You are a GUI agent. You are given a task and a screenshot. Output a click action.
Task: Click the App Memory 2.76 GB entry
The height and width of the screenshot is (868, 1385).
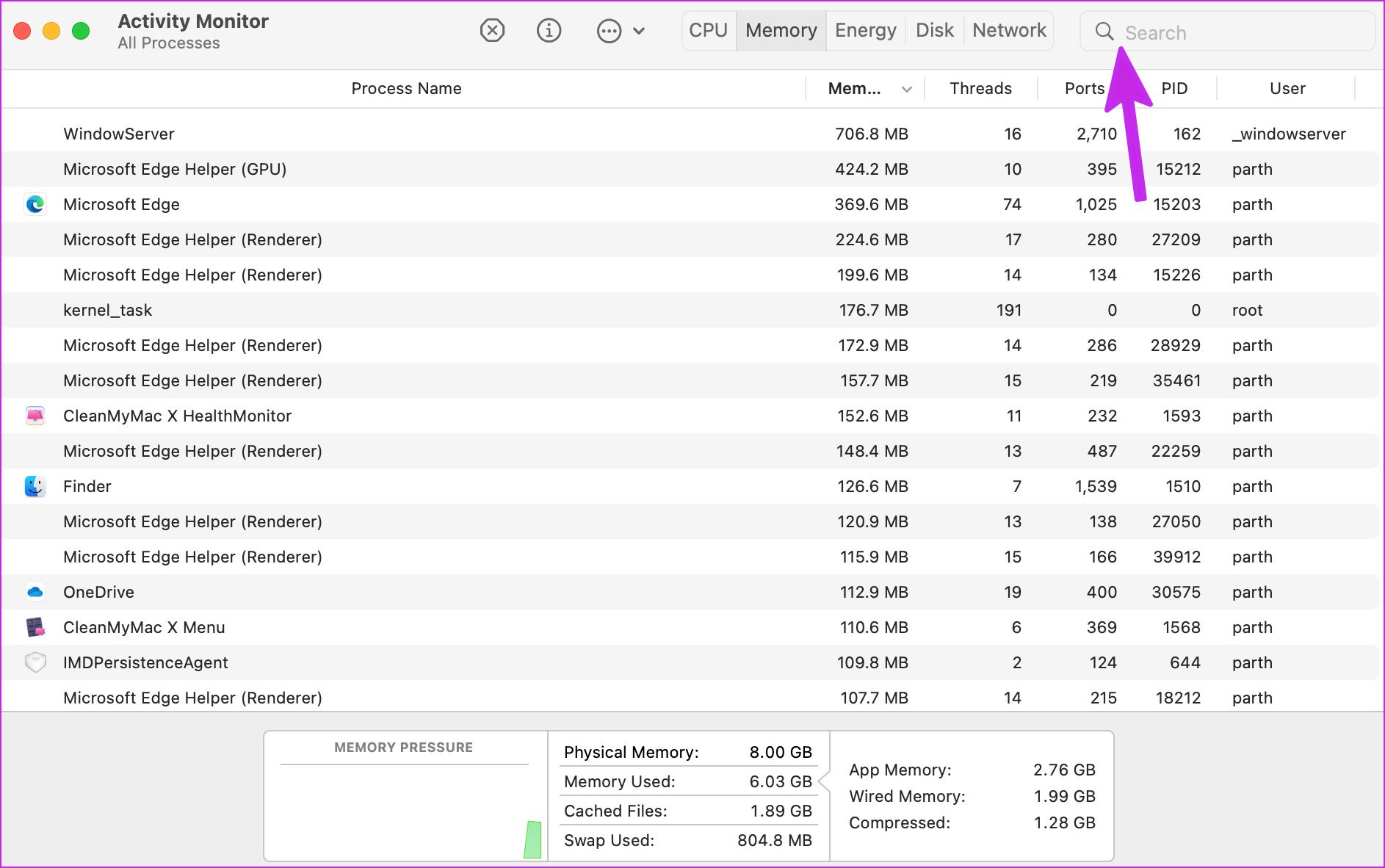click(972, 770)
